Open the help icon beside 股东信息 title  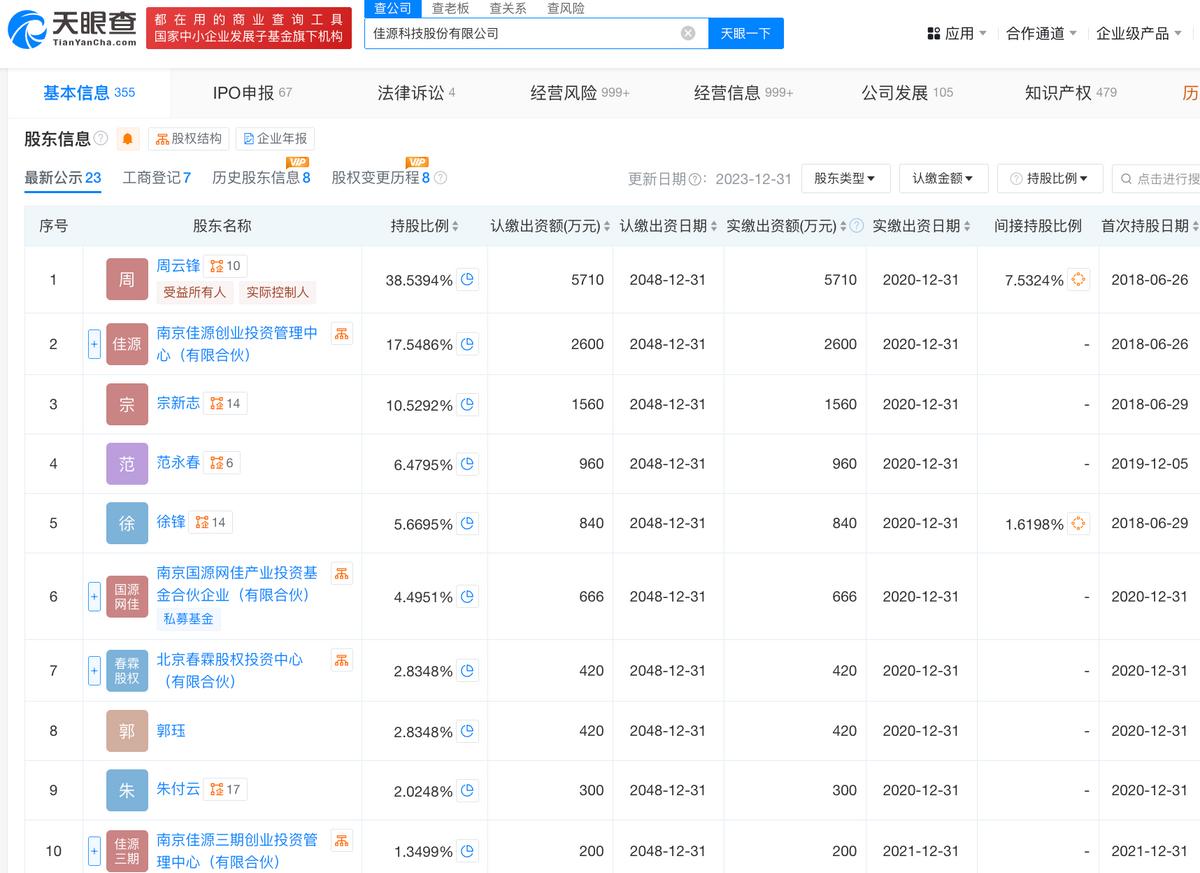[x=100, y=138]
